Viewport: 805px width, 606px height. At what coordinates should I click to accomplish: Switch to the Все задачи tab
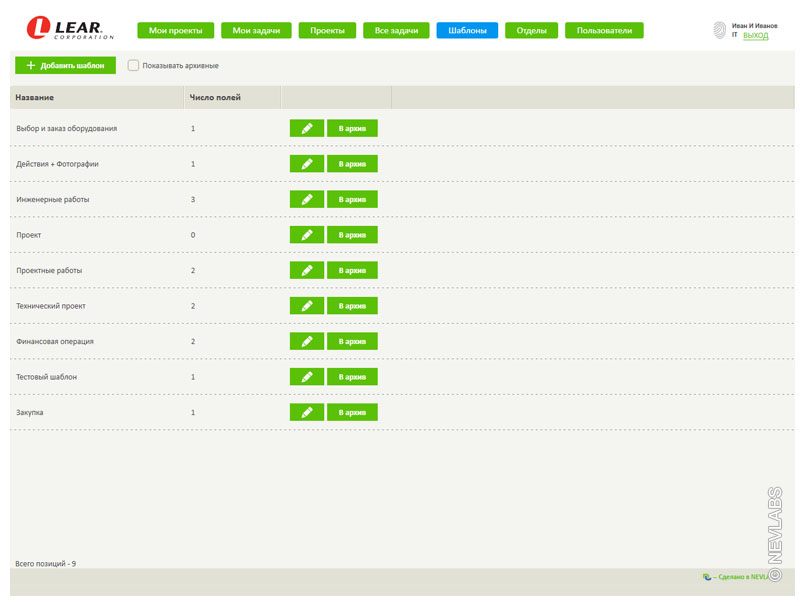coord(396,31)
